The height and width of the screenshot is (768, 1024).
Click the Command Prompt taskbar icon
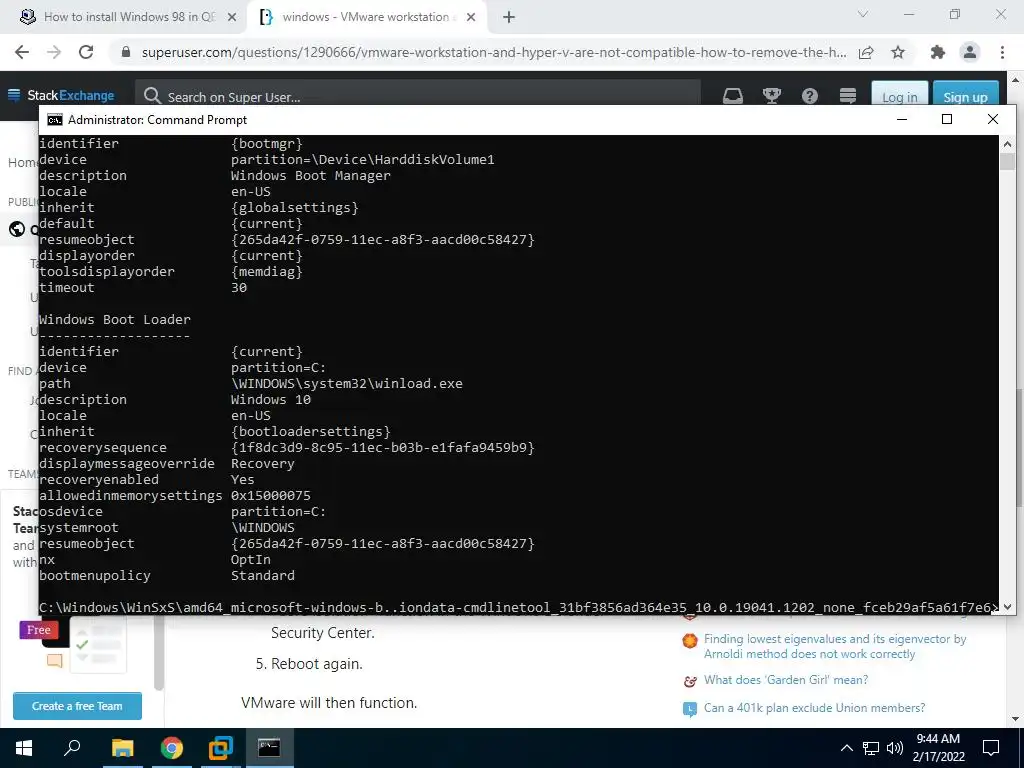click(x=269, y=748)
